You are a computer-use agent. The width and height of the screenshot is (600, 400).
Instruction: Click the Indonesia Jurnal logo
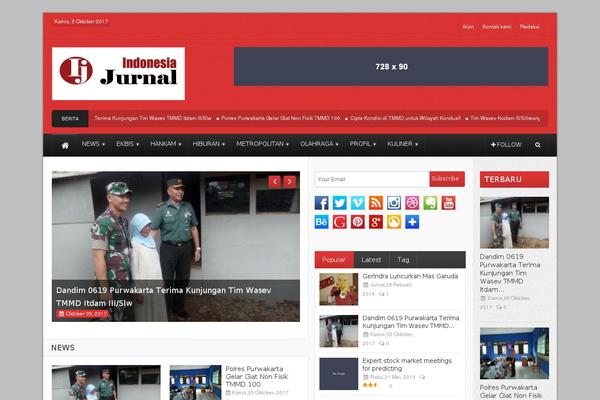pyautogui.click(x=118, y=73)
